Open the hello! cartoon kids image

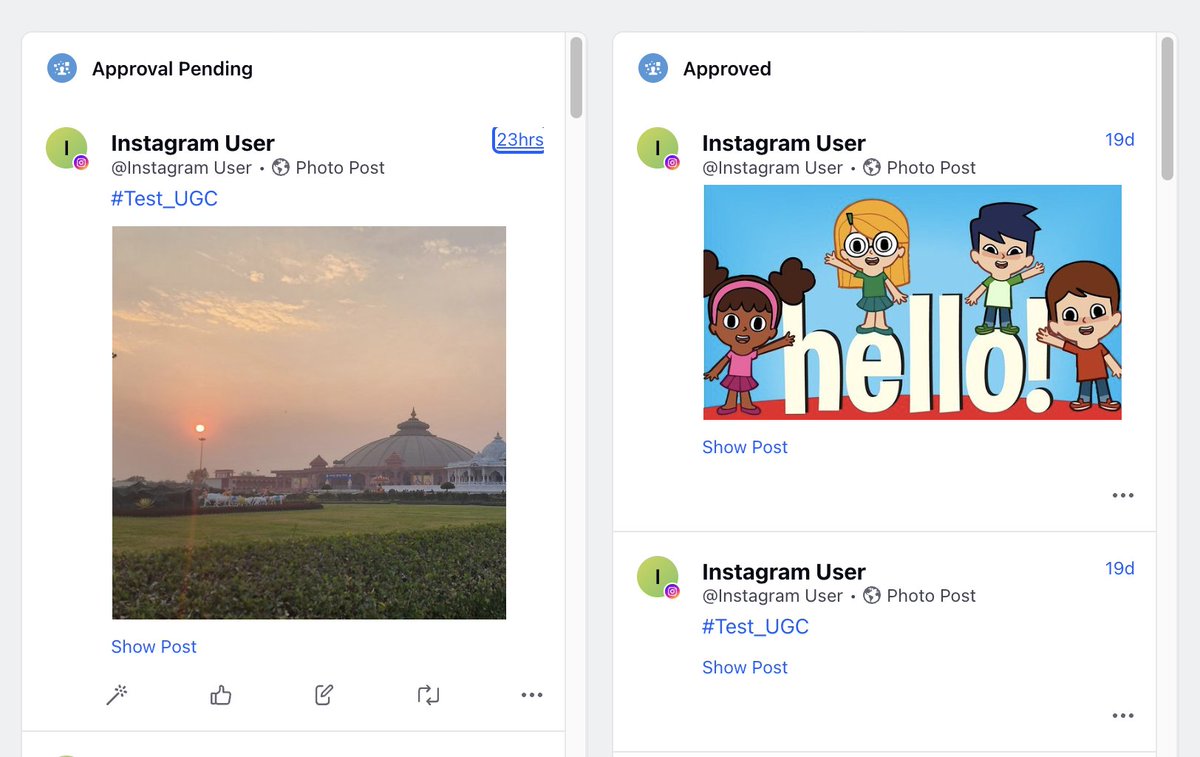coord(912,302)
